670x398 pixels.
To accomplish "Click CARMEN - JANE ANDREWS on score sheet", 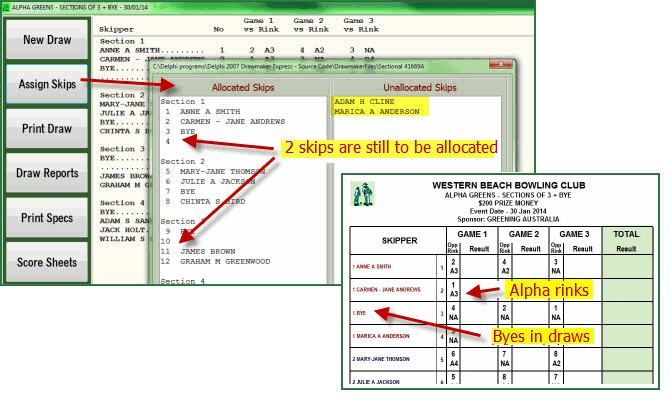I will (x=387, y=289).
